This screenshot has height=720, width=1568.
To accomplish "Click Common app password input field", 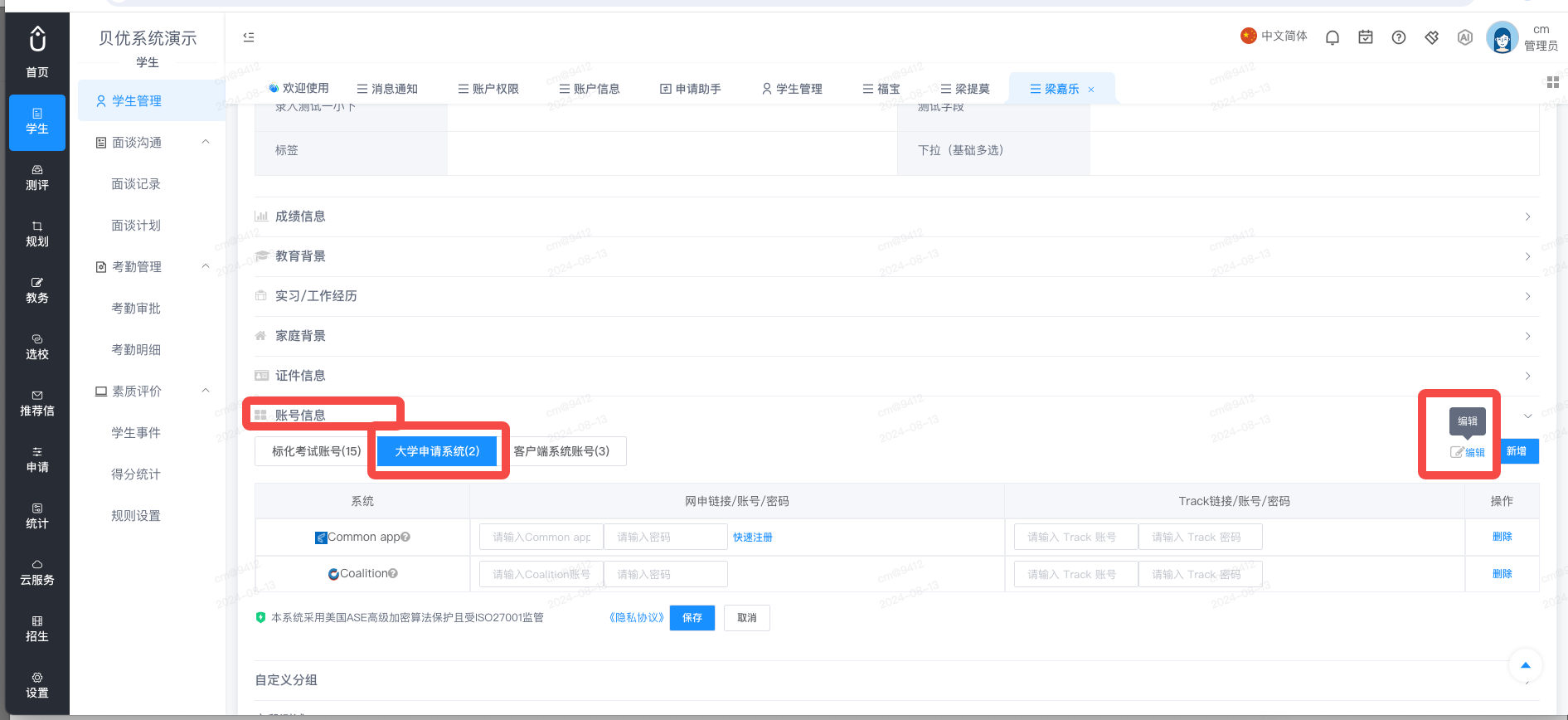I will point(665,538).
